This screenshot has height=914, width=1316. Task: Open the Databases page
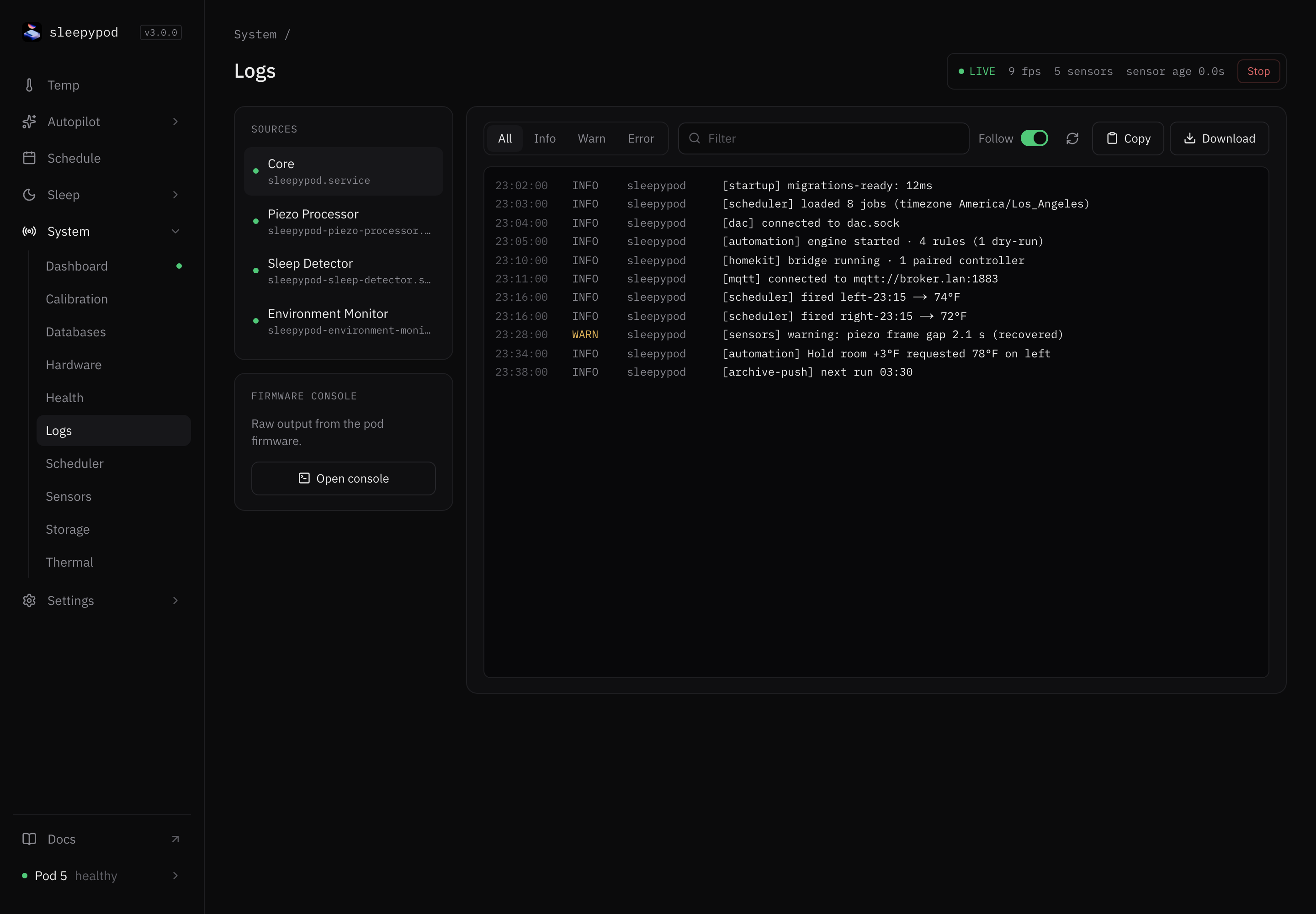(x=113, y=332)
